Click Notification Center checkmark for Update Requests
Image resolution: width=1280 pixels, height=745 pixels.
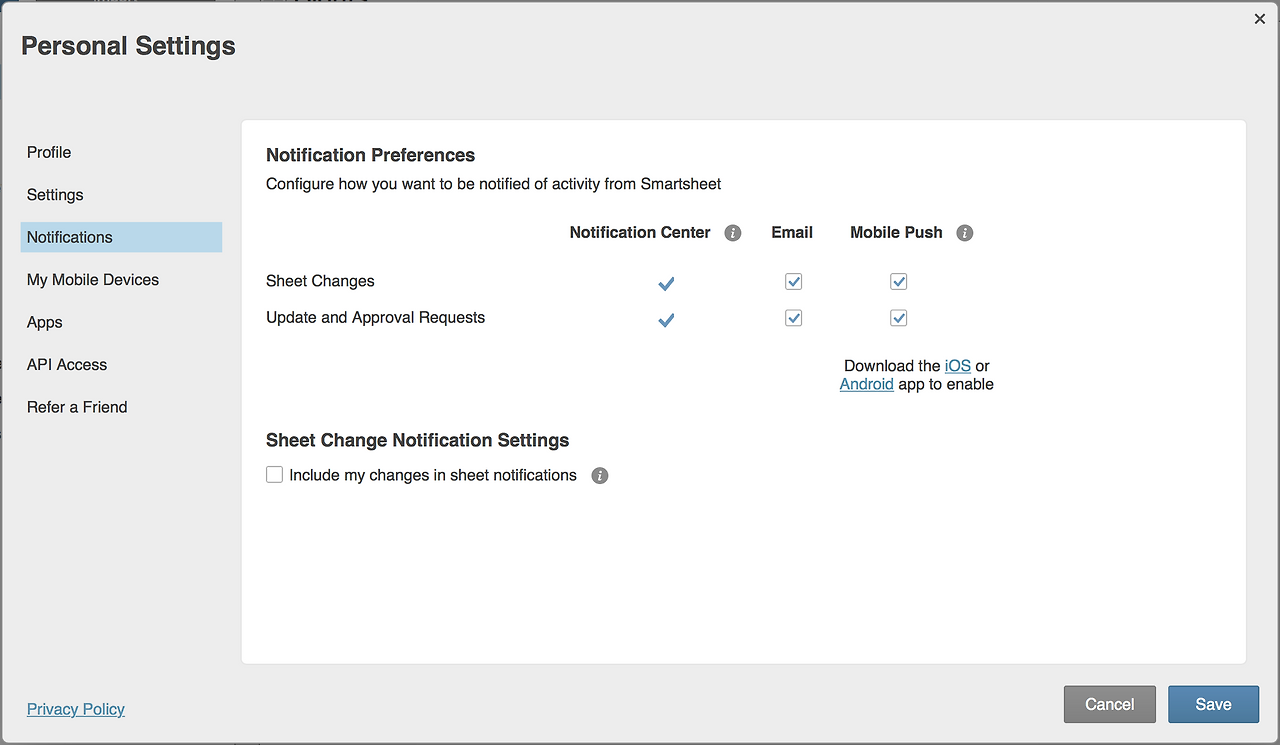666,320
